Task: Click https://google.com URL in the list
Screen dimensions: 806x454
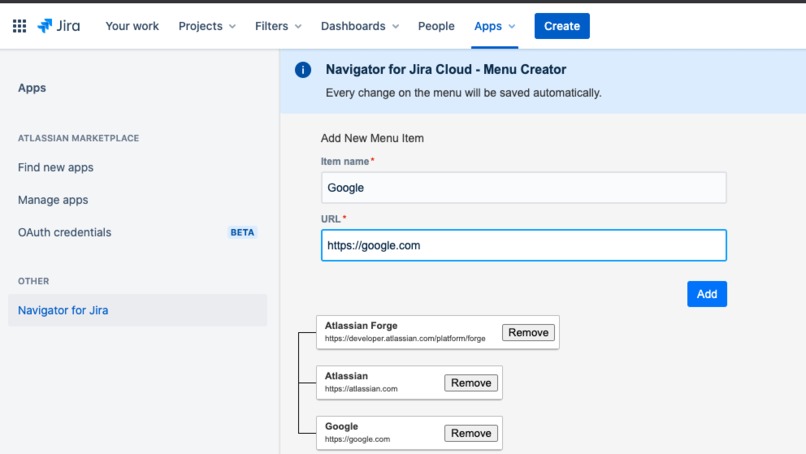Action: pos(357,439)
